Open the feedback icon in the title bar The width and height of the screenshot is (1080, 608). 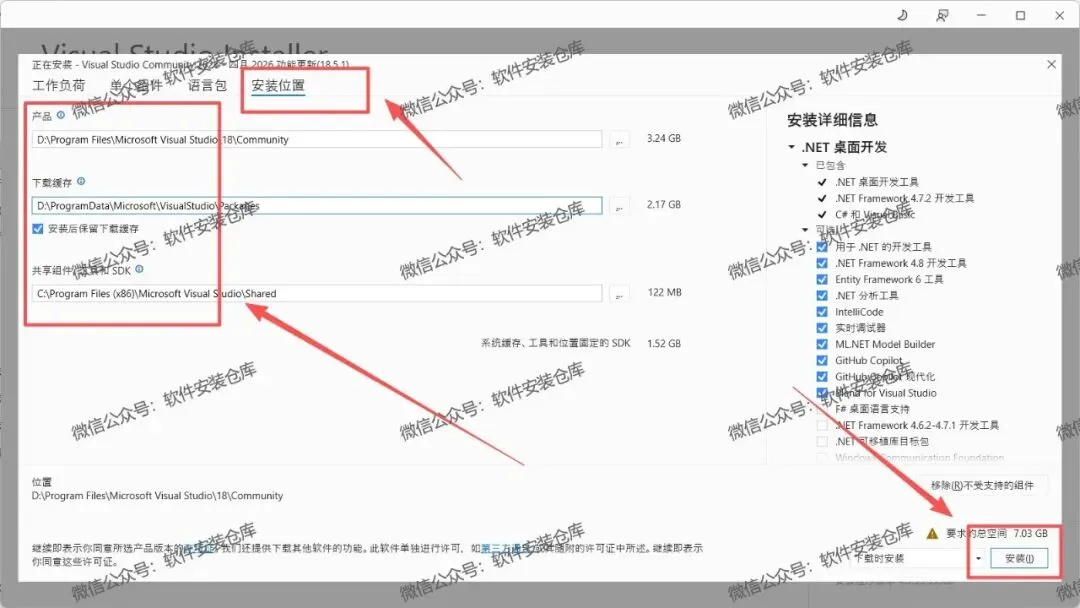[x=942, y=15]
